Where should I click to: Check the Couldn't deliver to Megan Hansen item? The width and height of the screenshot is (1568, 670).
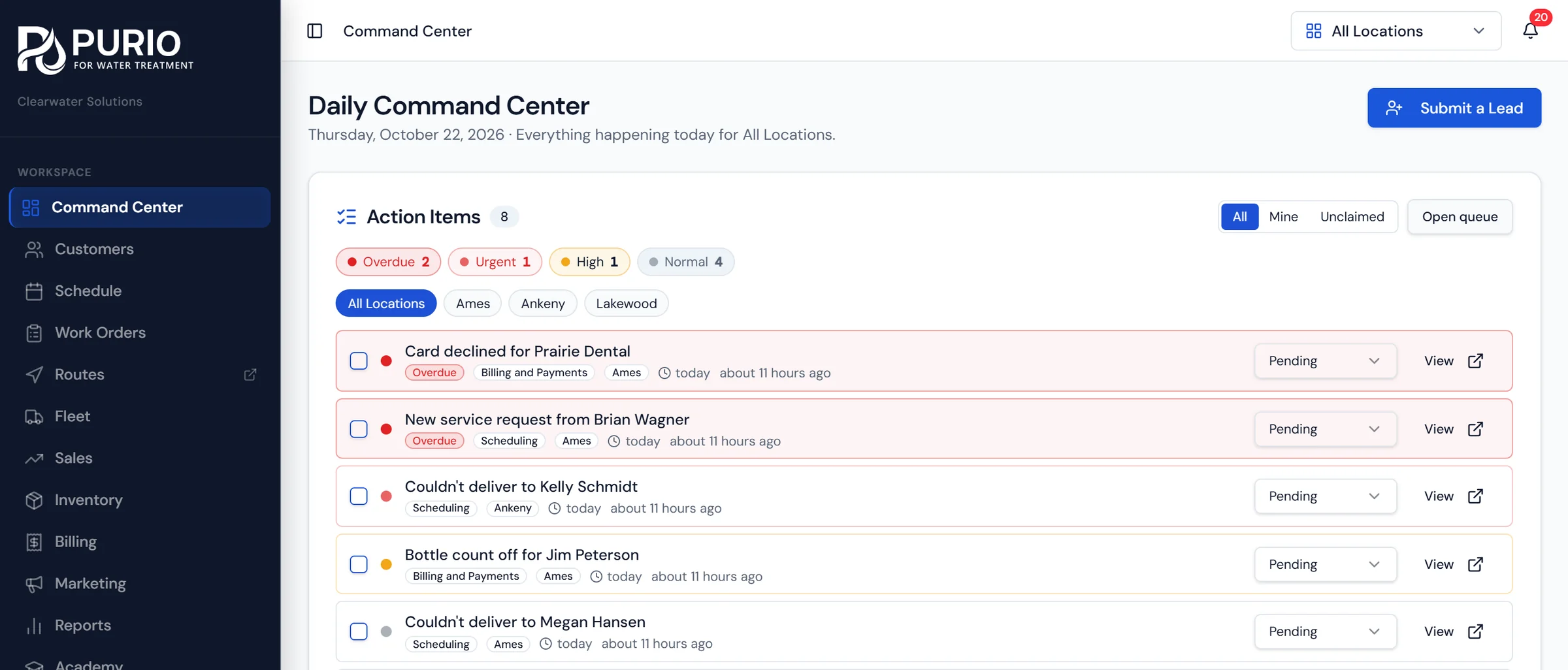[x=359, y=631]
